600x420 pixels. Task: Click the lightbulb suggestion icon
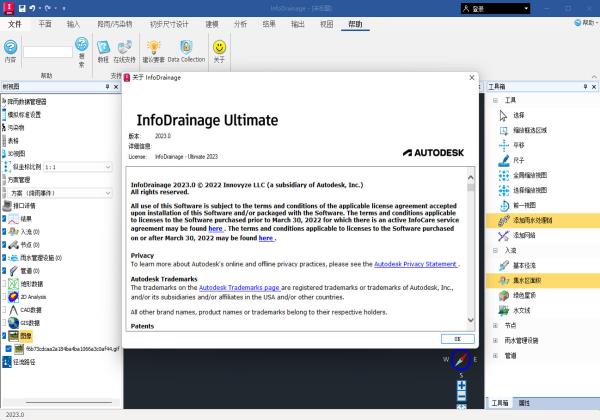pos(153,47)
